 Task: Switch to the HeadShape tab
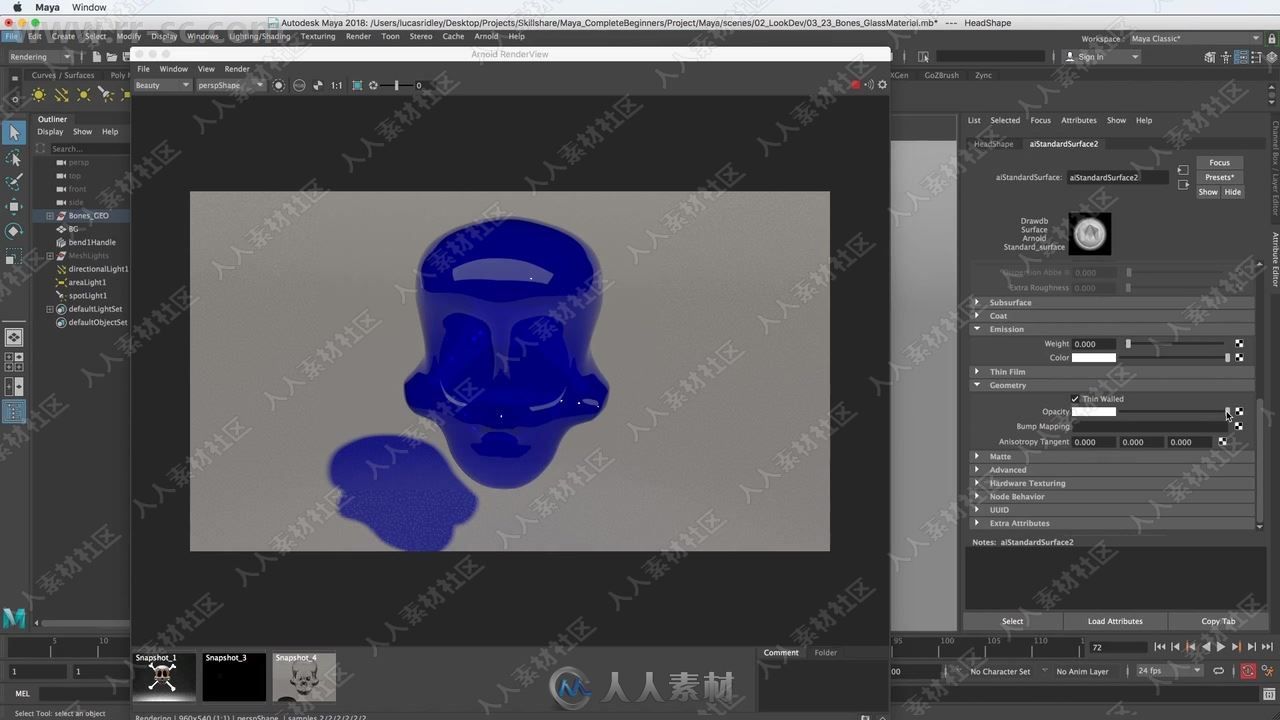(993, 144)
